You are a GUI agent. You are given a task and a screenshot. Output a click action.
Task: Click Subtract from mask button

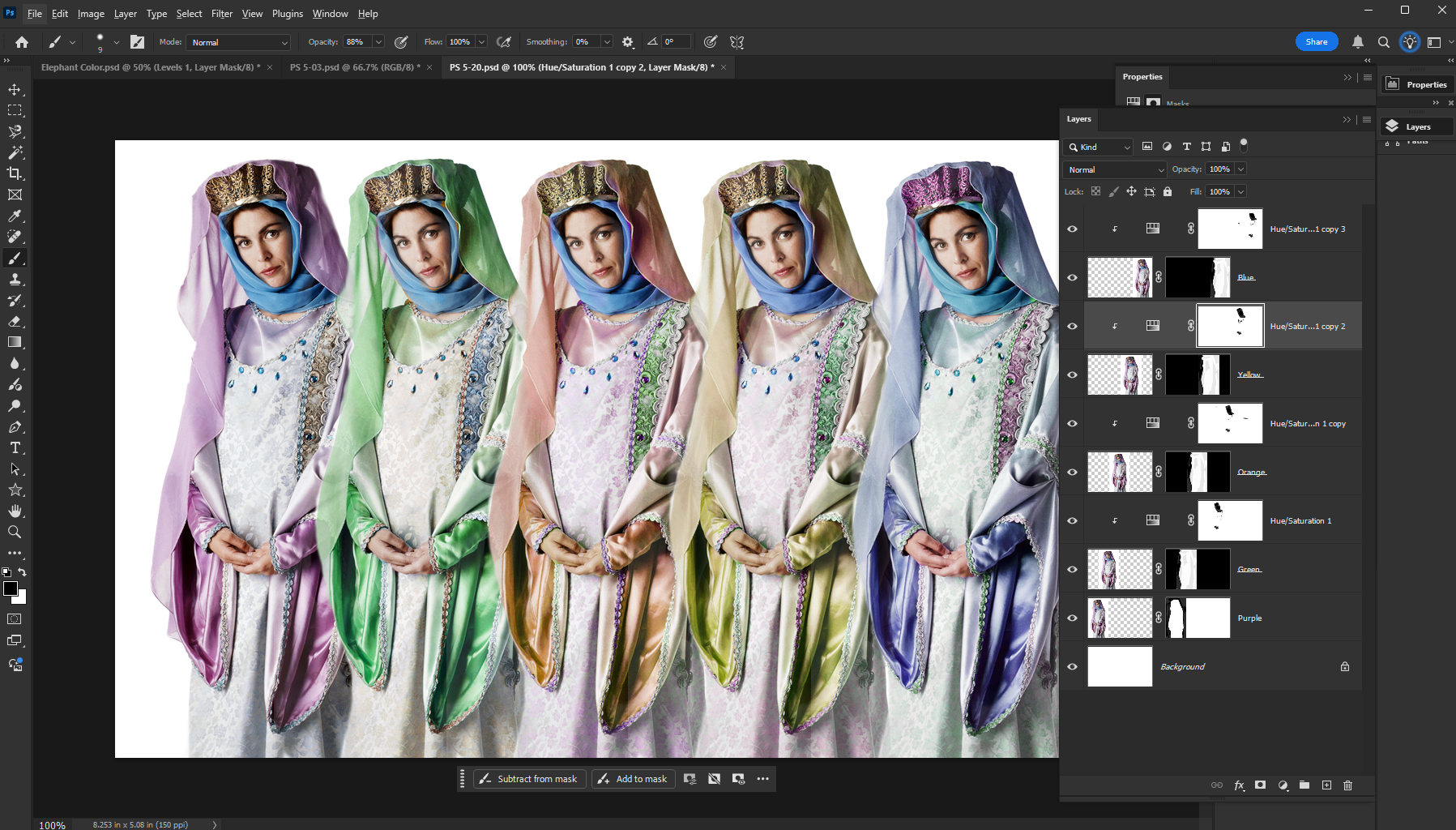(x=529, y=779)
